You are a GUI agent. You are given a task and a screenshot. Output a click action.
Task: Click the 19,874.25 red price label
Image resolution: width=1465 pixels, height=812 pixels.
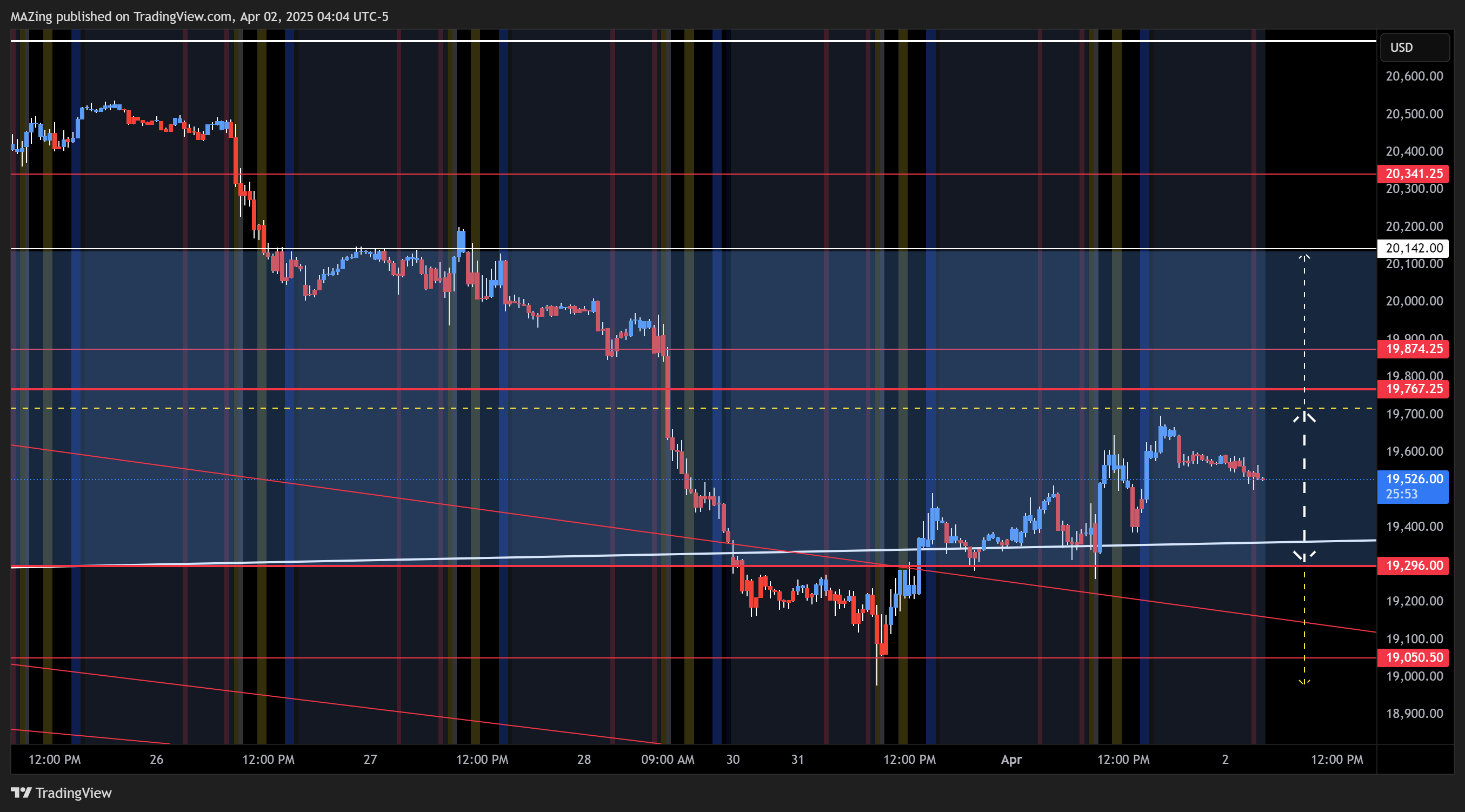coord(1413,349)
